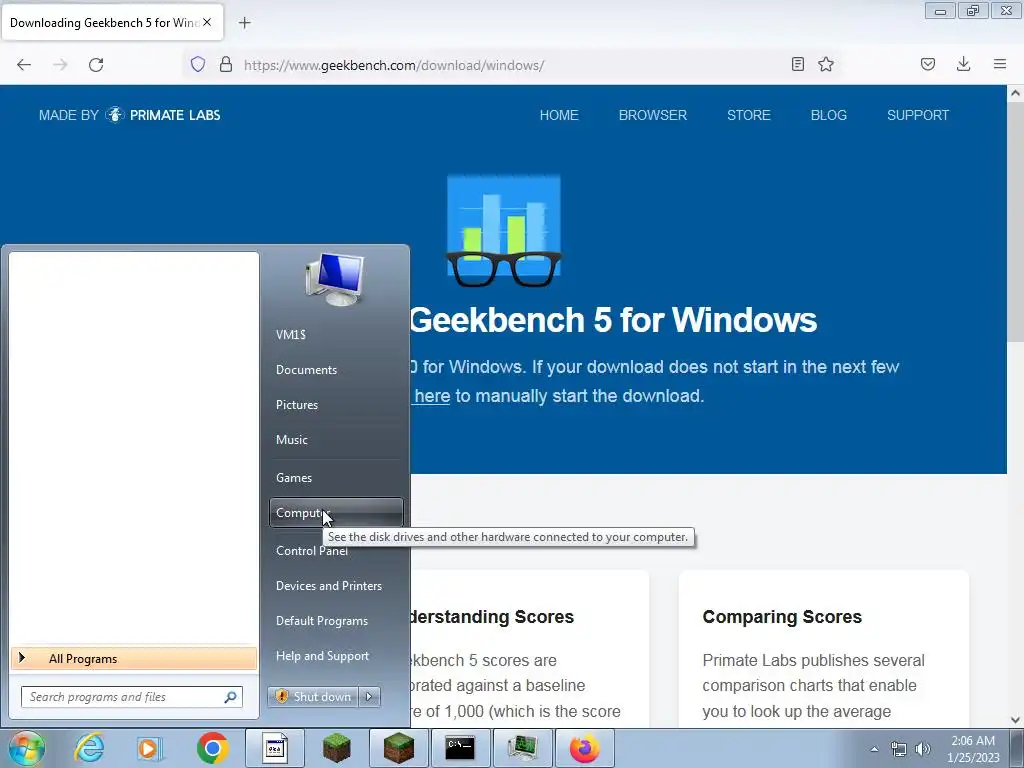The height and width of the screenshot is (768, 1024).
Task: Expand All Programs in Start menu
Action: click(134, 658)
